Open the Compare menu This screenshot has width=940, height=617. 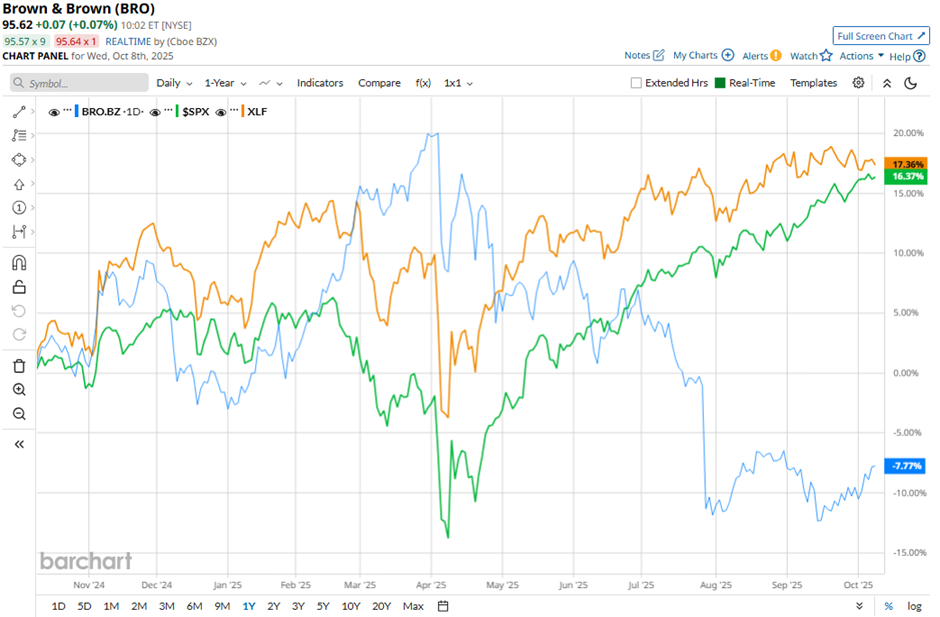[x=379, y=83]
